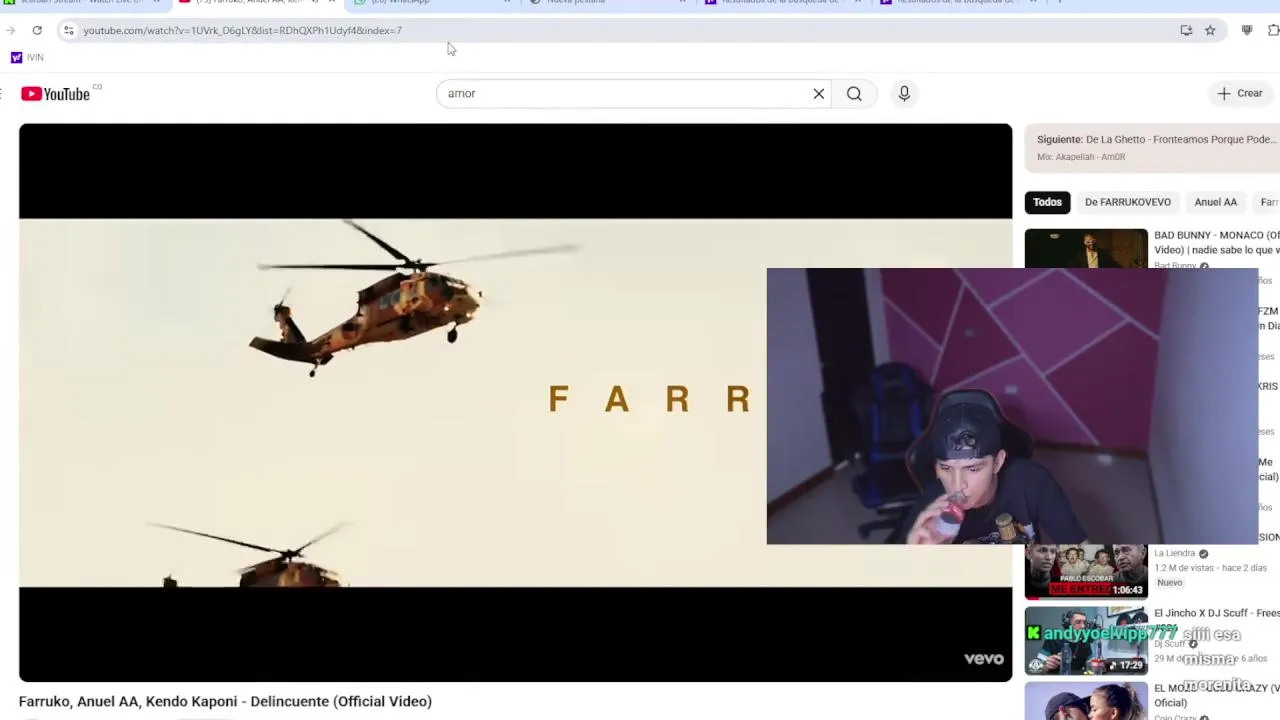
Task: Visit La Liendra channel name
Action: 1174,553
